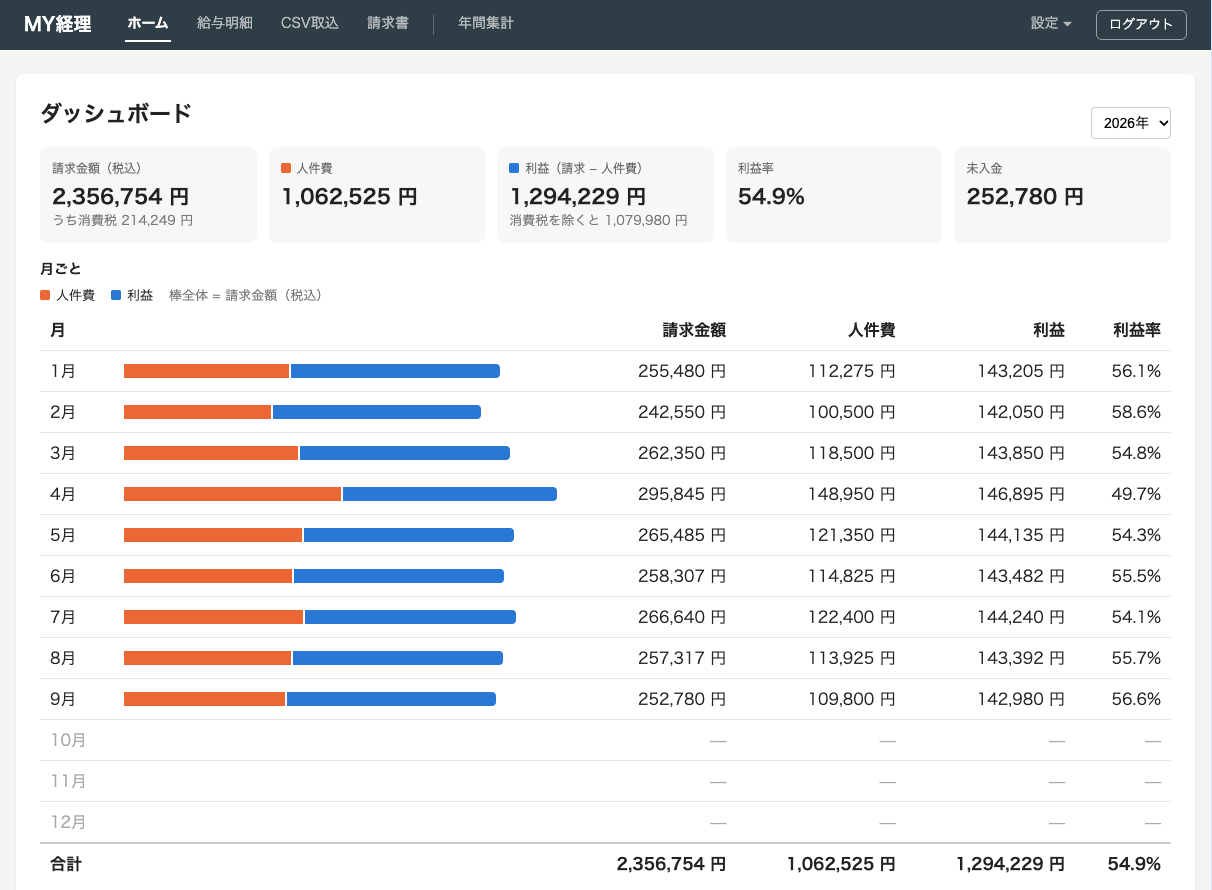Click 114,825 円 in 6月 row

pyautogui.click(x=852, y=576)
